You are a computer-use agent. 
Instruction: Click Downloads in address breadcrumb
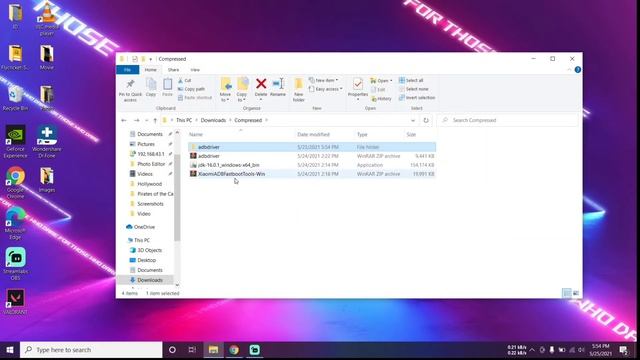[213, 120]
